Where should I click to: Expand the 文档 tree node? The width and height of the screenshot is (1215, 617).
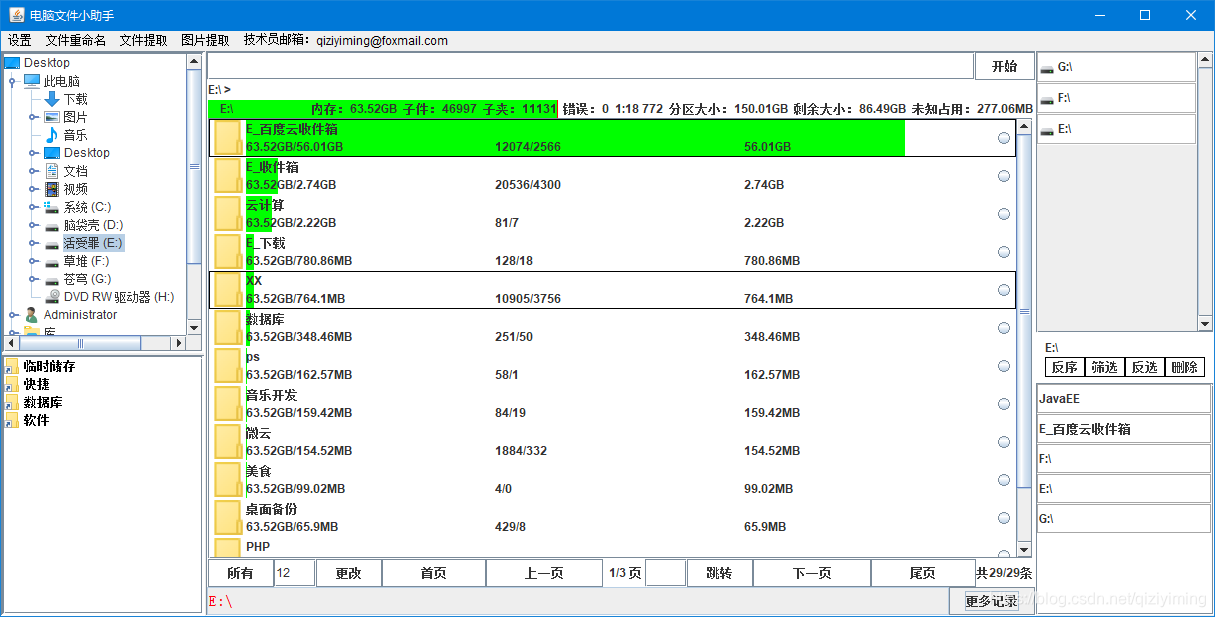coord(33,171)
